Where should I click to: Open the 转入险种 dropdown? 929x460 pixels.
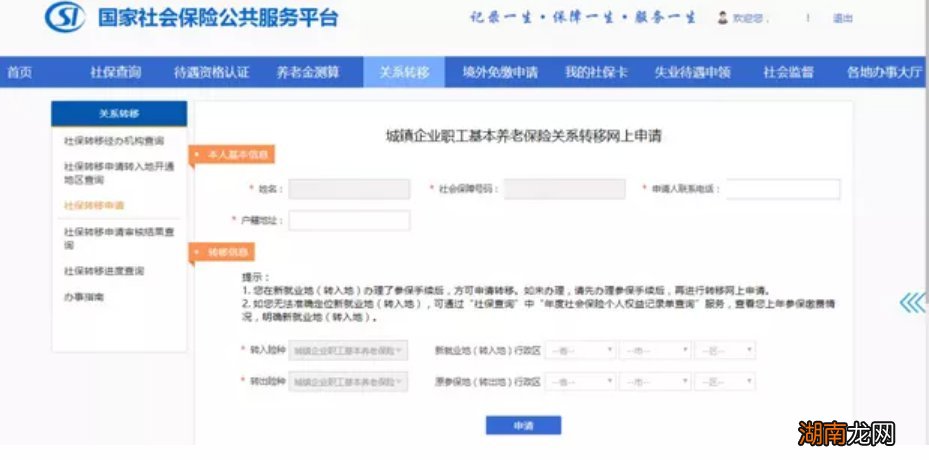348,350
